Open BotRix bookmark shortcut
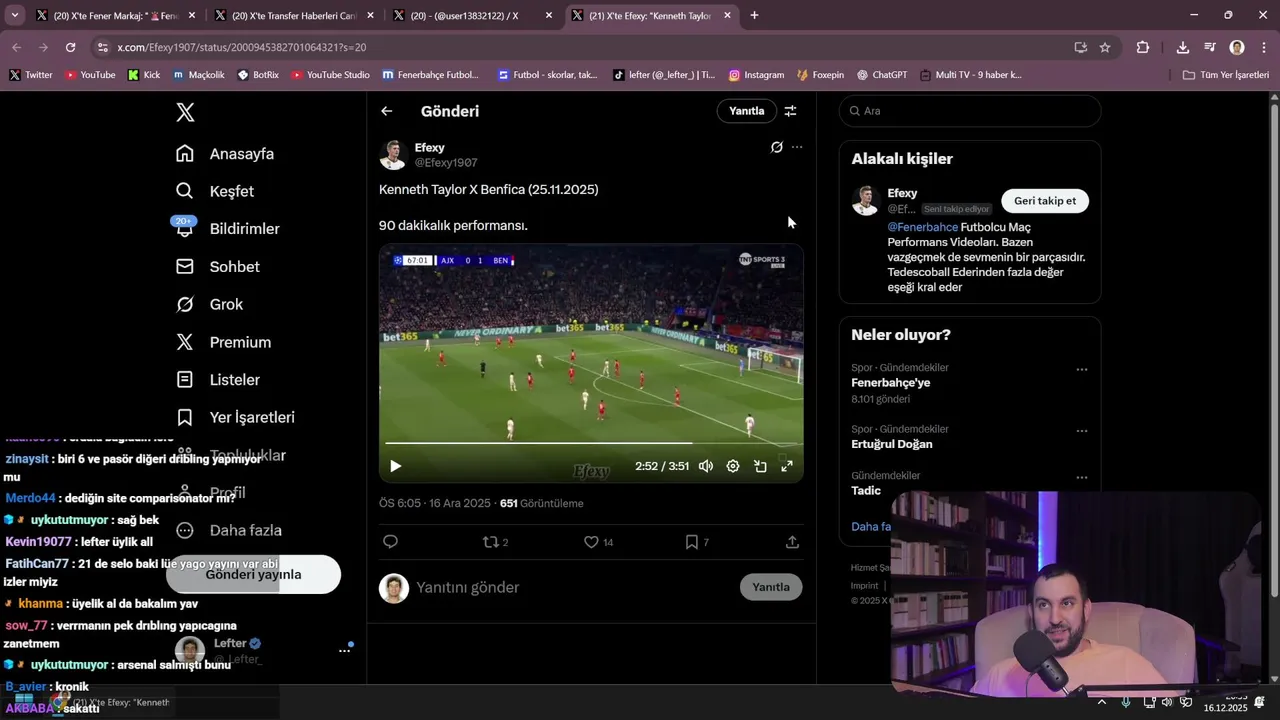The image size is (1280, 720). (x=258, y=75)
